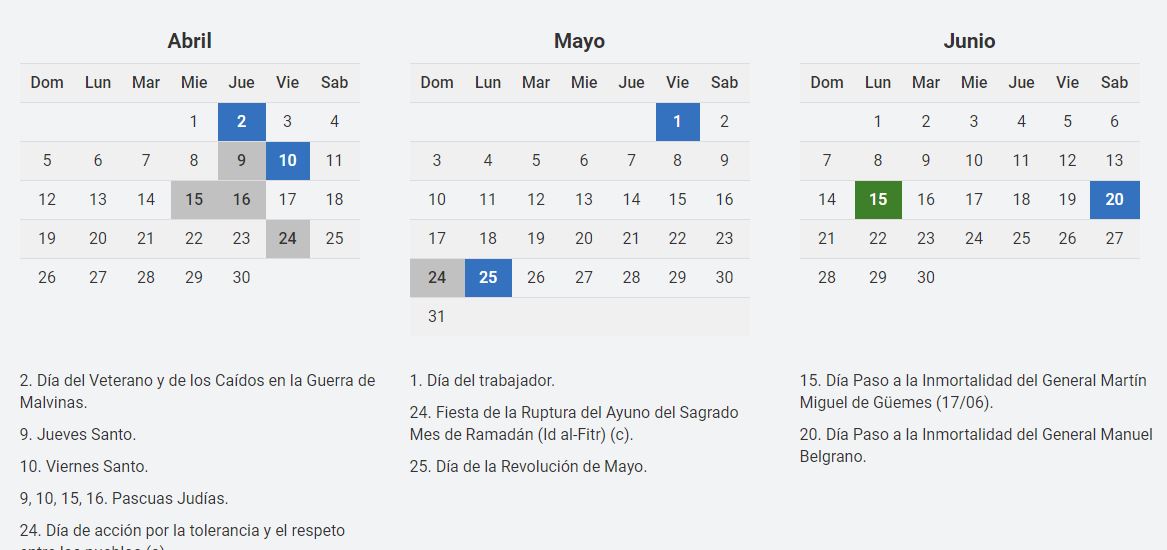
Task: Select April 24 gray highlighted date
Action: point(288,239)
